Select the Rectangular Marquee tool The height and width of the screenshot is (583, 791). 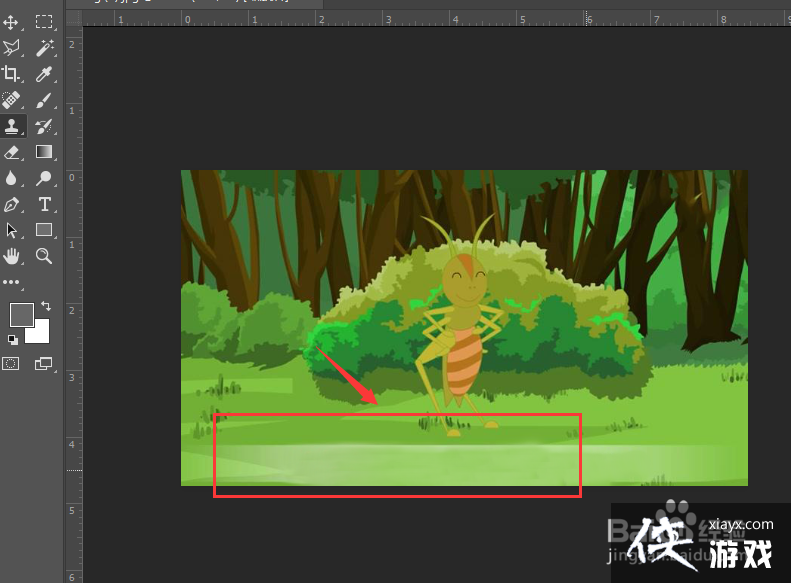(44, 22)
